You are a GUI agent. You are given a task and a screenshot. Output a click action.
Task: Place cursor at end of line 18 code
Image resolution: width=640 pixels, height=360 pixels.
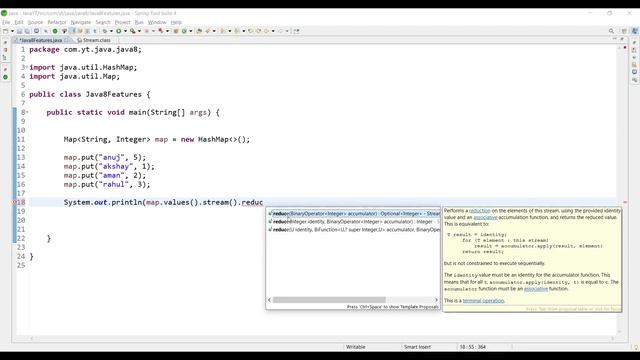click(x=263, y=202)
